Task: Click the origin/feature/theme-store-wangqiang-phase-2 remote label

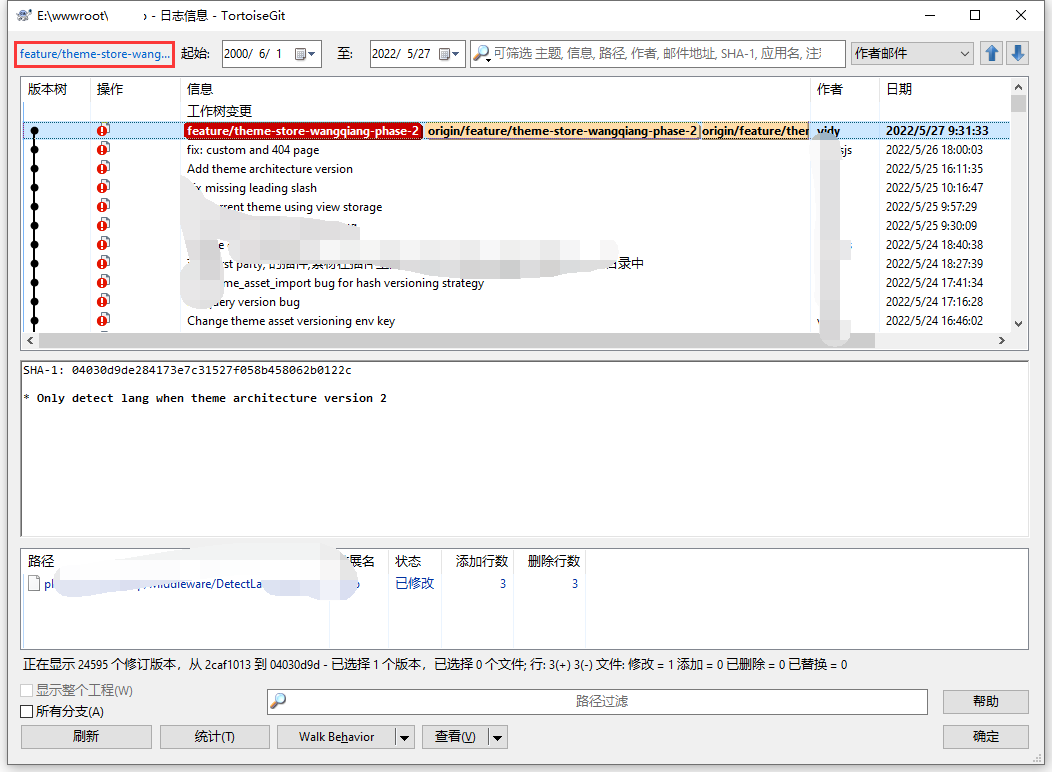Action: tap(562, 131)
